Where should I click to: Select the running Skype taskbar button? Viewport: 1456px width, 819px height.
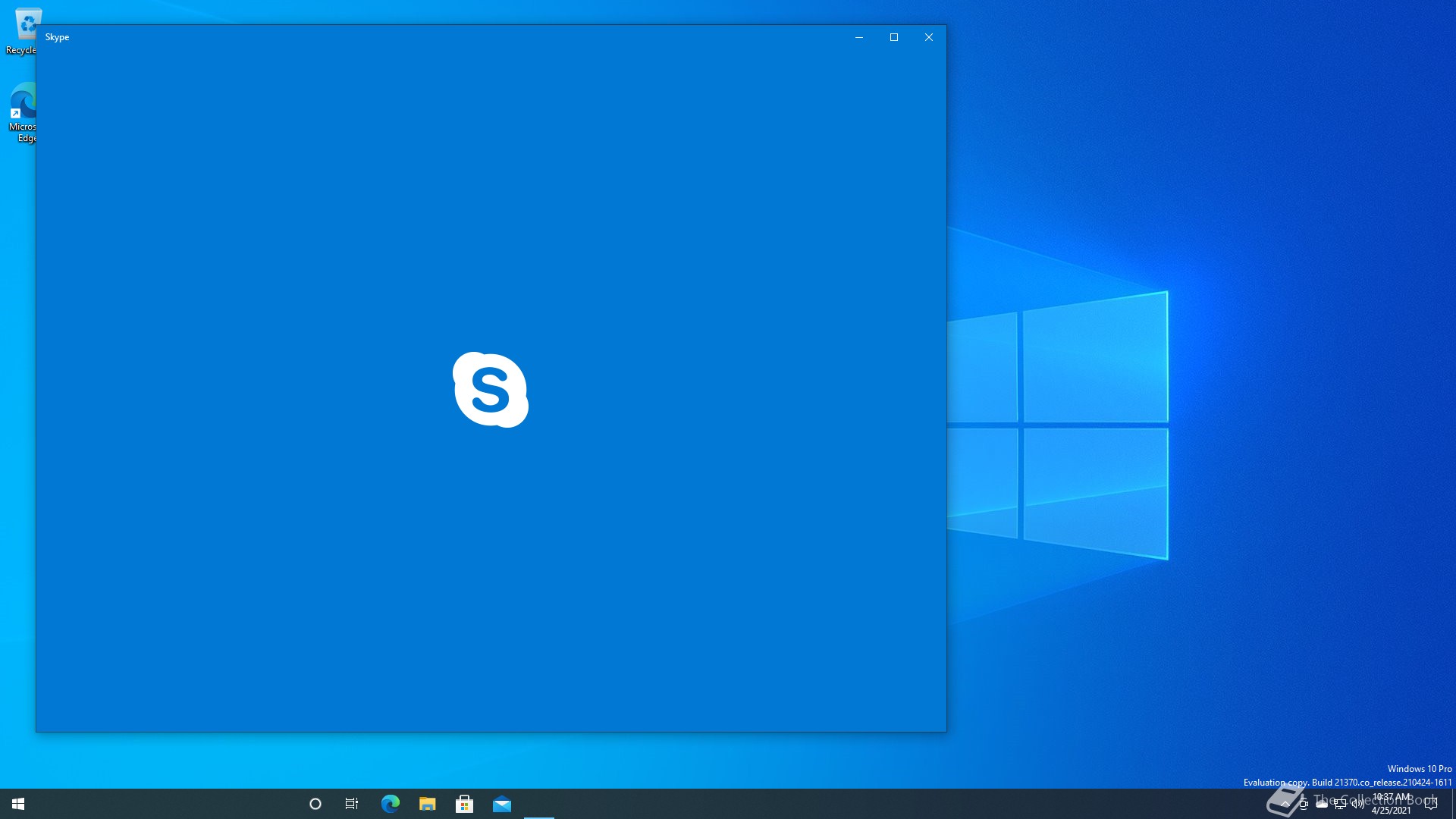point(539,804)
